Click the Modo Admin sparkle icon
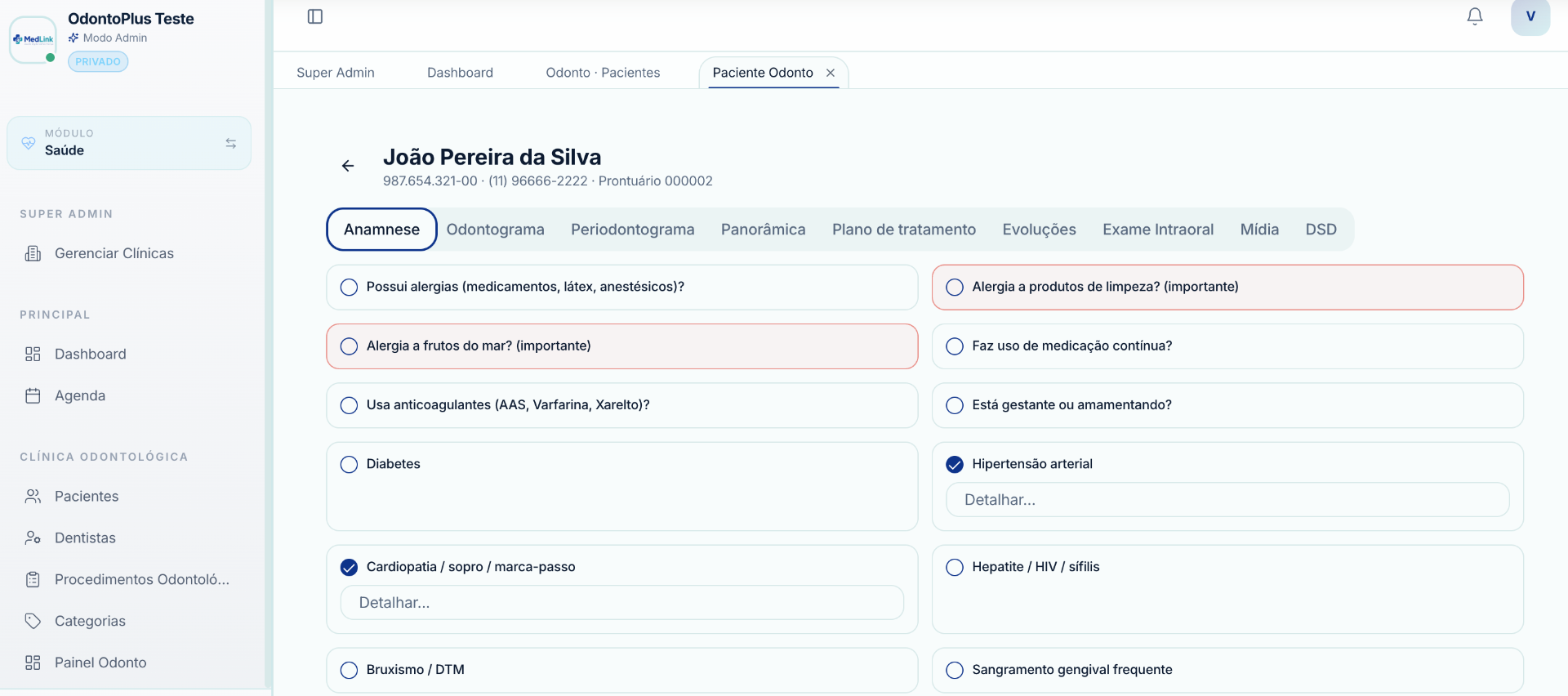Image resolution: width=1568 pixels, height=696 pixels. [73, 38]
